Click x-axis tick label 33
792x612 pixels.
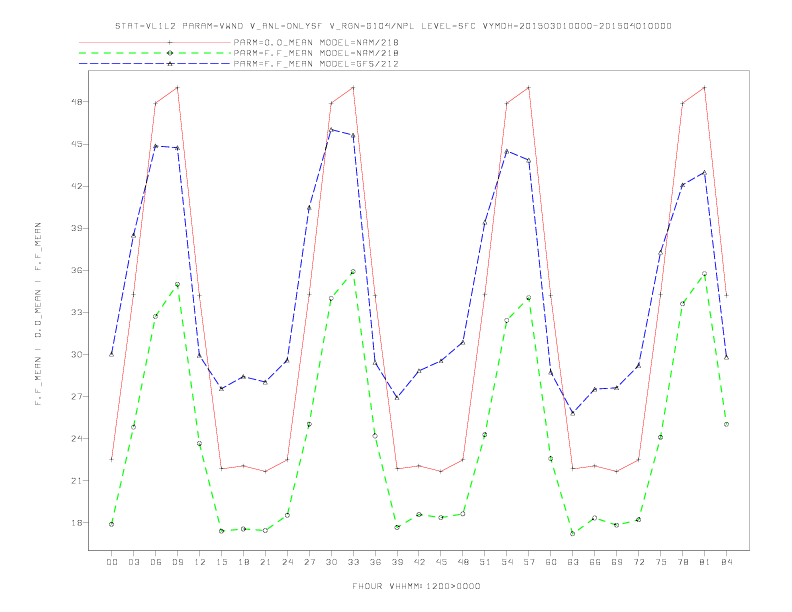coord(353,562)
